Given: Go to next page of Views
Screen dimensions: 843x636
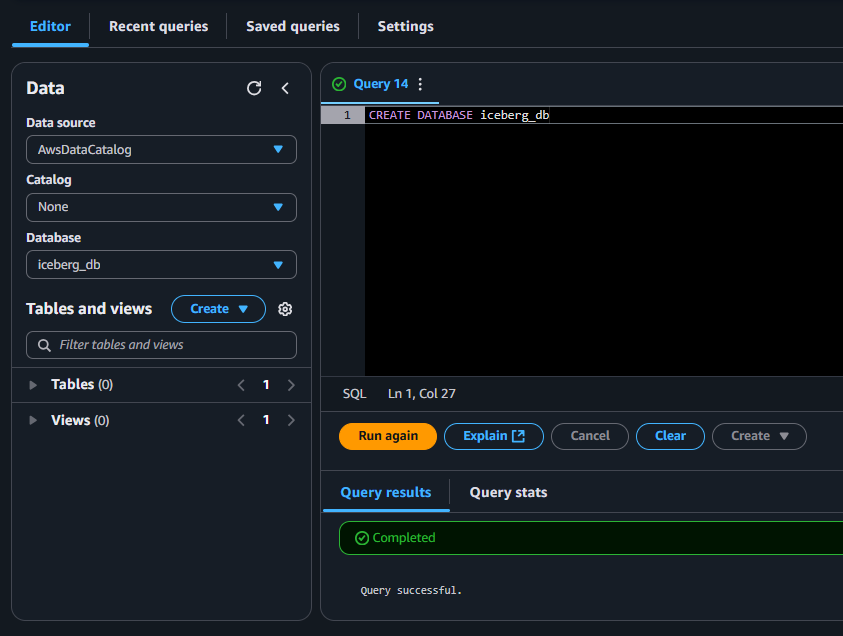Looking at the screenshot, I should [x=291, y=420].
